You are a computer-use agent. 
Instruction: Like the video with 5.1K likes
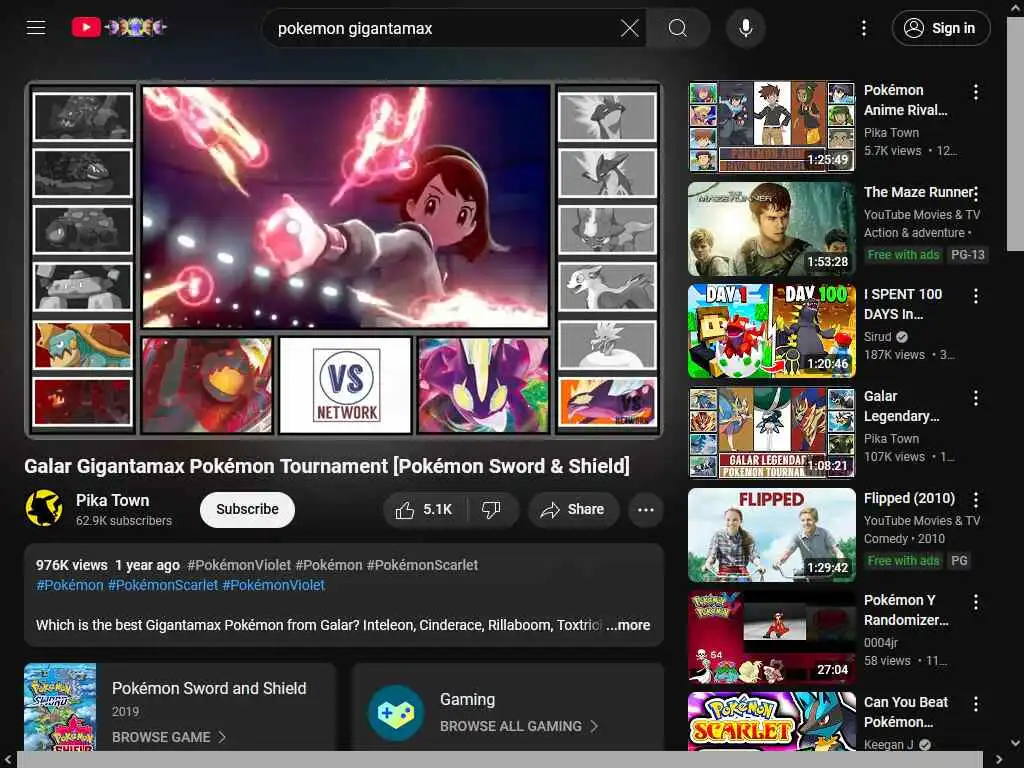pos(424,509)
